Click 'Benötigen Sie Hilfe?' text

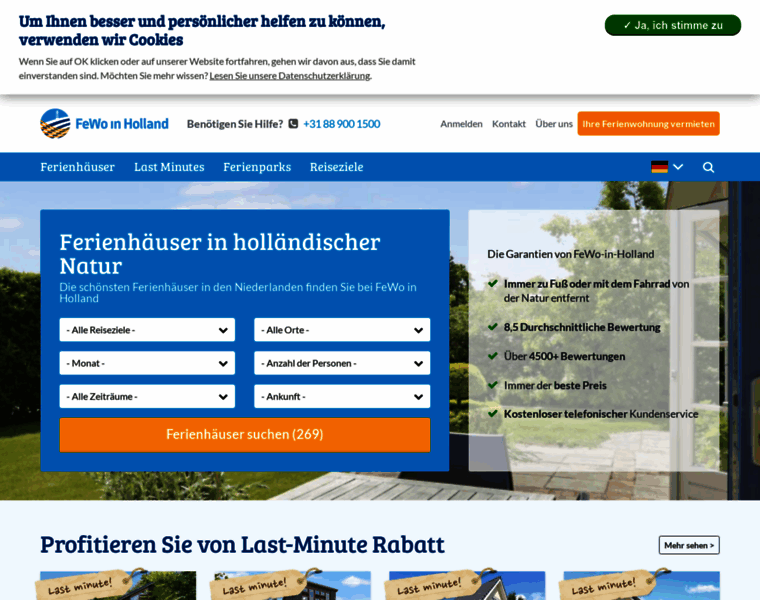[x=235, y=124]
